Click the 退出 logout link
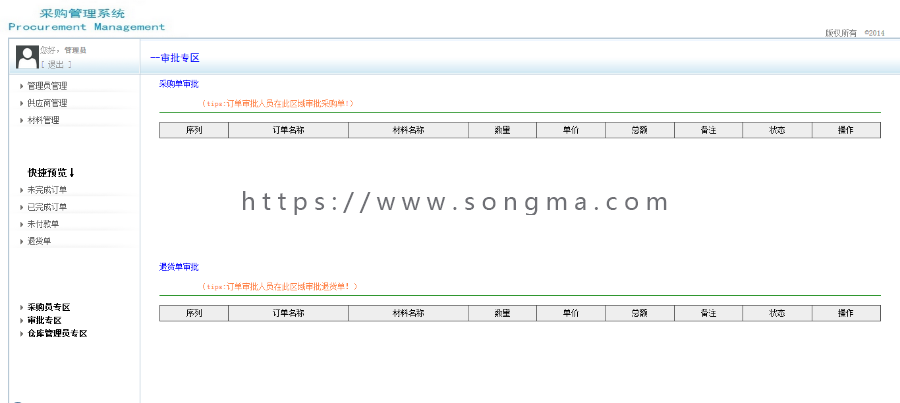900x403 pixels. 56,64
